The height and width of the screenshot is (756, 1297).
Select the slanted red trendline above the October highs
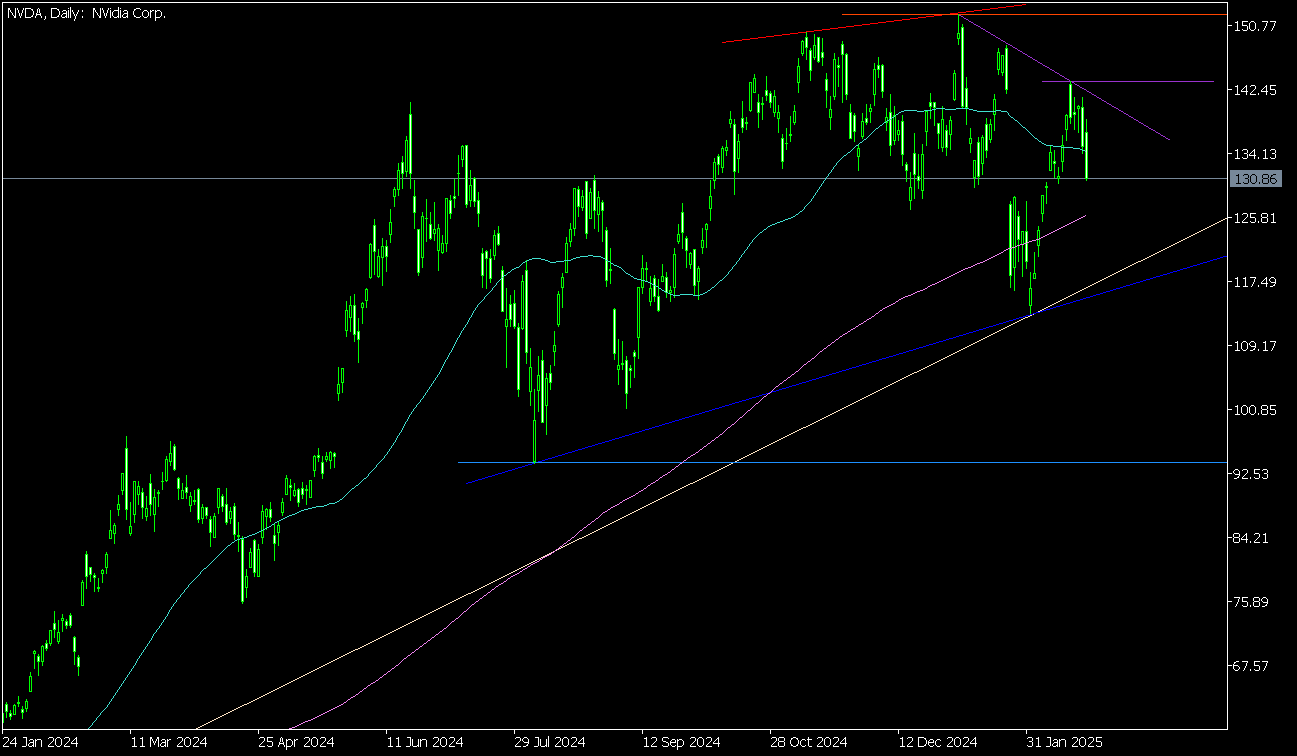point(874,24)
